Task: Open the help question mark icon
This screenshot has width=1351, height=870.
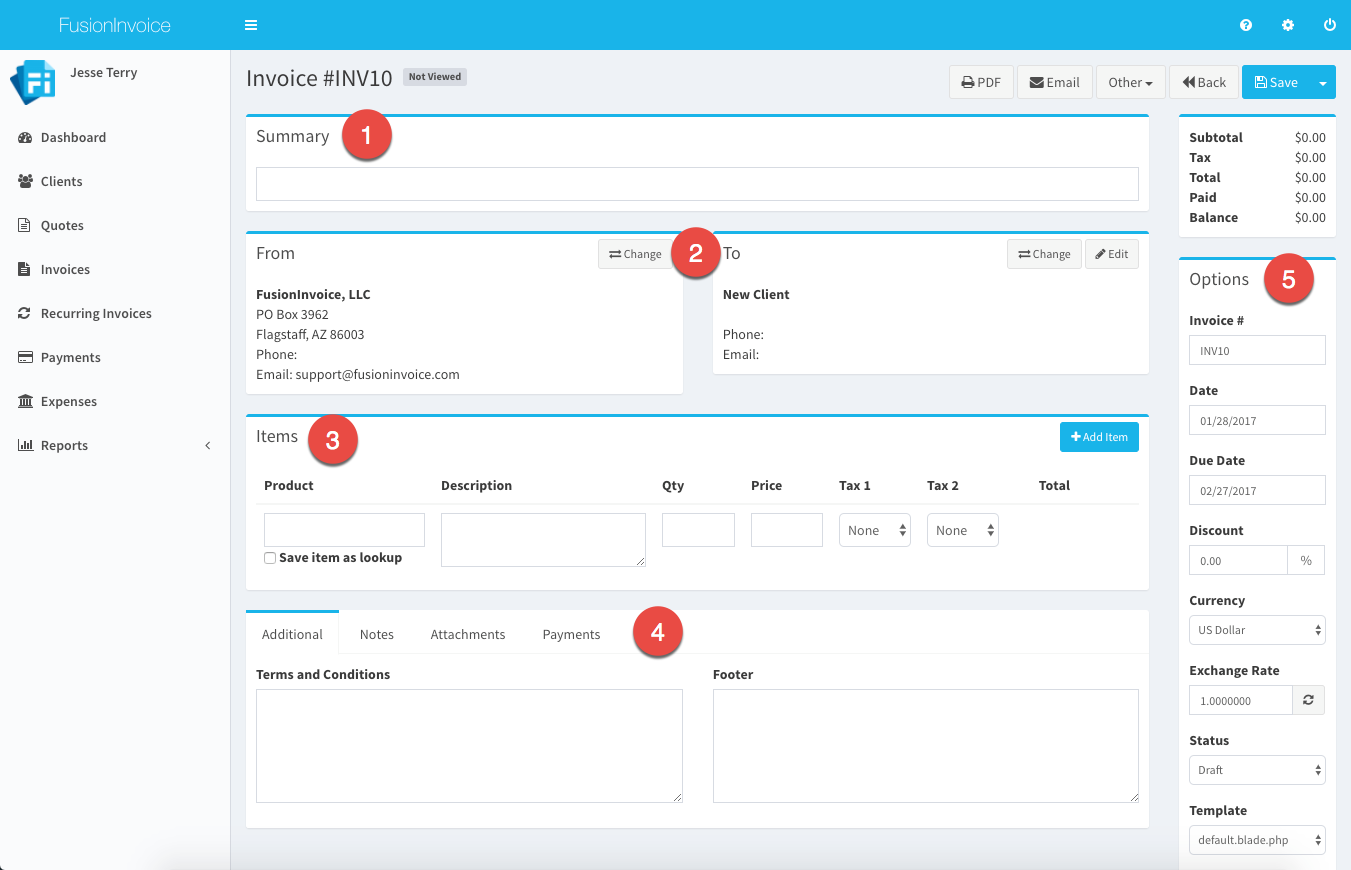Action: click(x=1246, y=25)
